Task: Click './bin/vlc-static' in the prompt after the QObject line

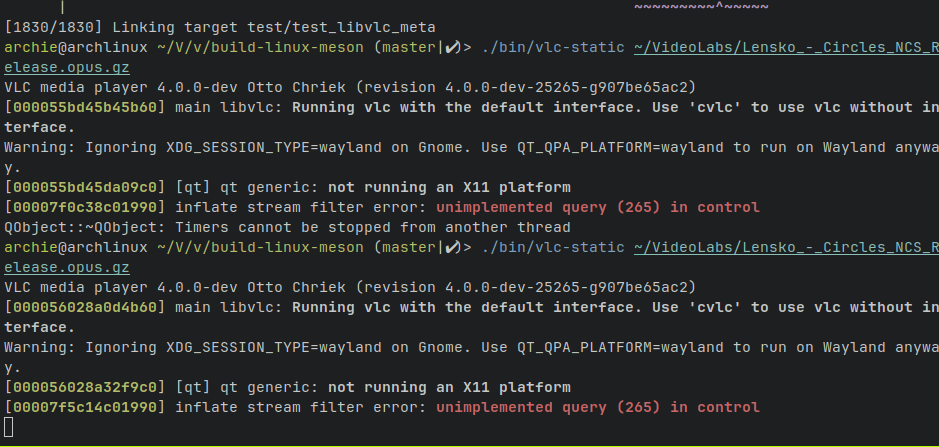Action: point(553,247)
